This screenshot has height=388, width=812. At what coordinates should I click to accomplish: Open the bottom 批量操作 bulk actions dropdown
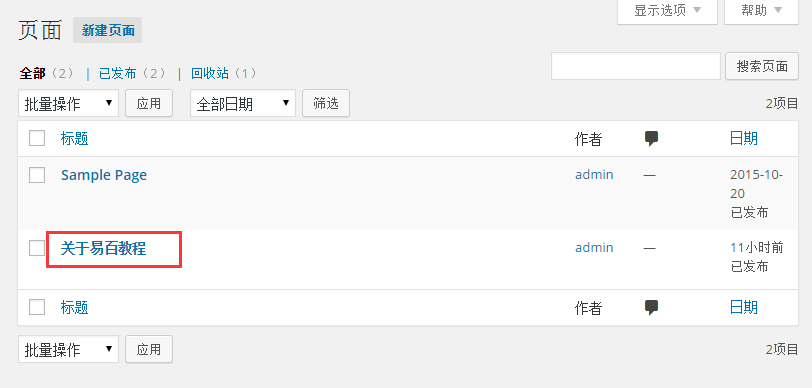pos(68,349)
